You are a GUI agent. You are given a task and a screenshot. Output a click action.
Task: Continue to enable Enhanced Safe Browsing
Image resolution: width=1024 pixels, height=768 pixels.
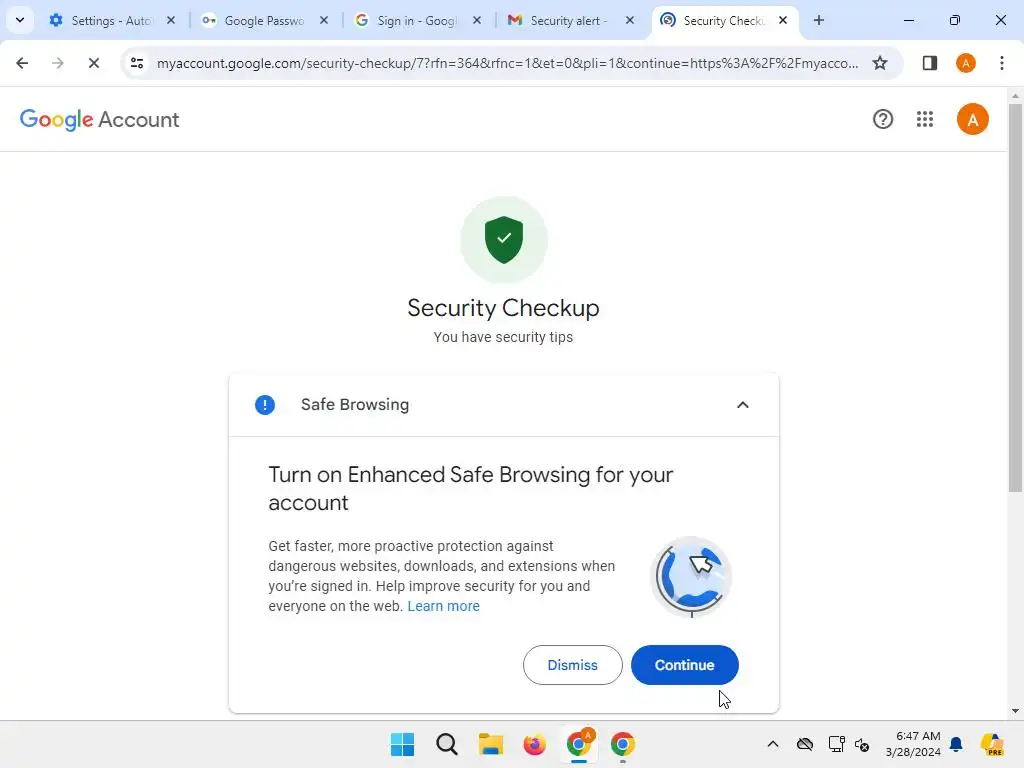point(684,665)
